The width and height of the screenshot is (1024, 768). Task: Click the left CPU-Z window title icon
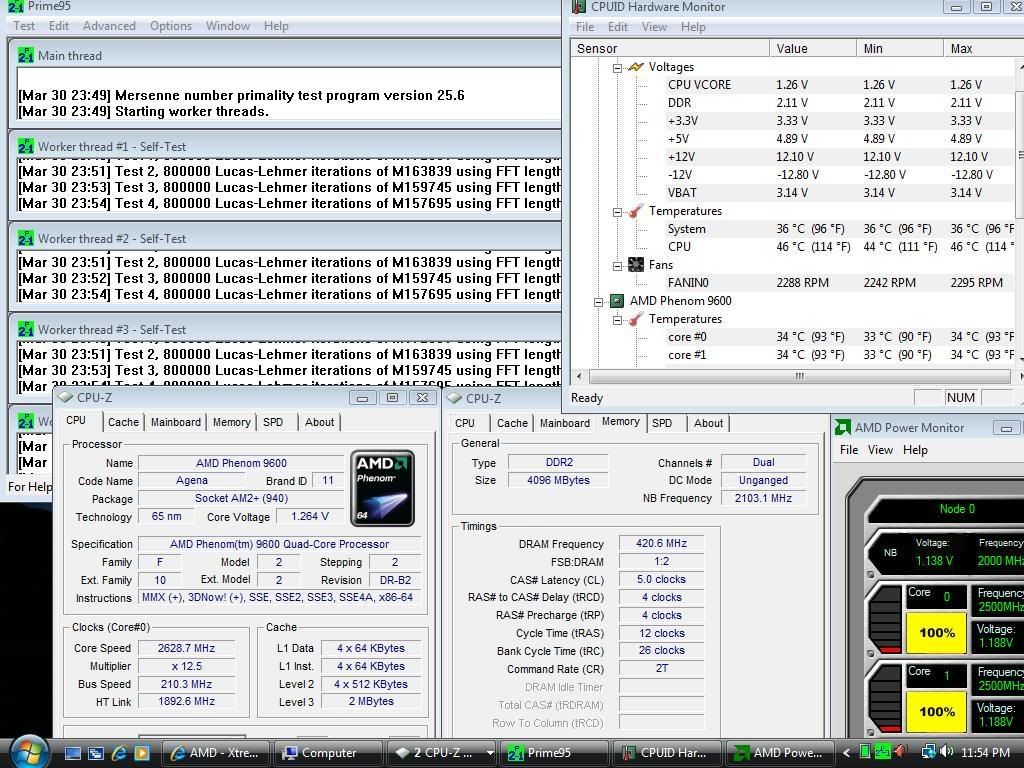click(65, 397)
